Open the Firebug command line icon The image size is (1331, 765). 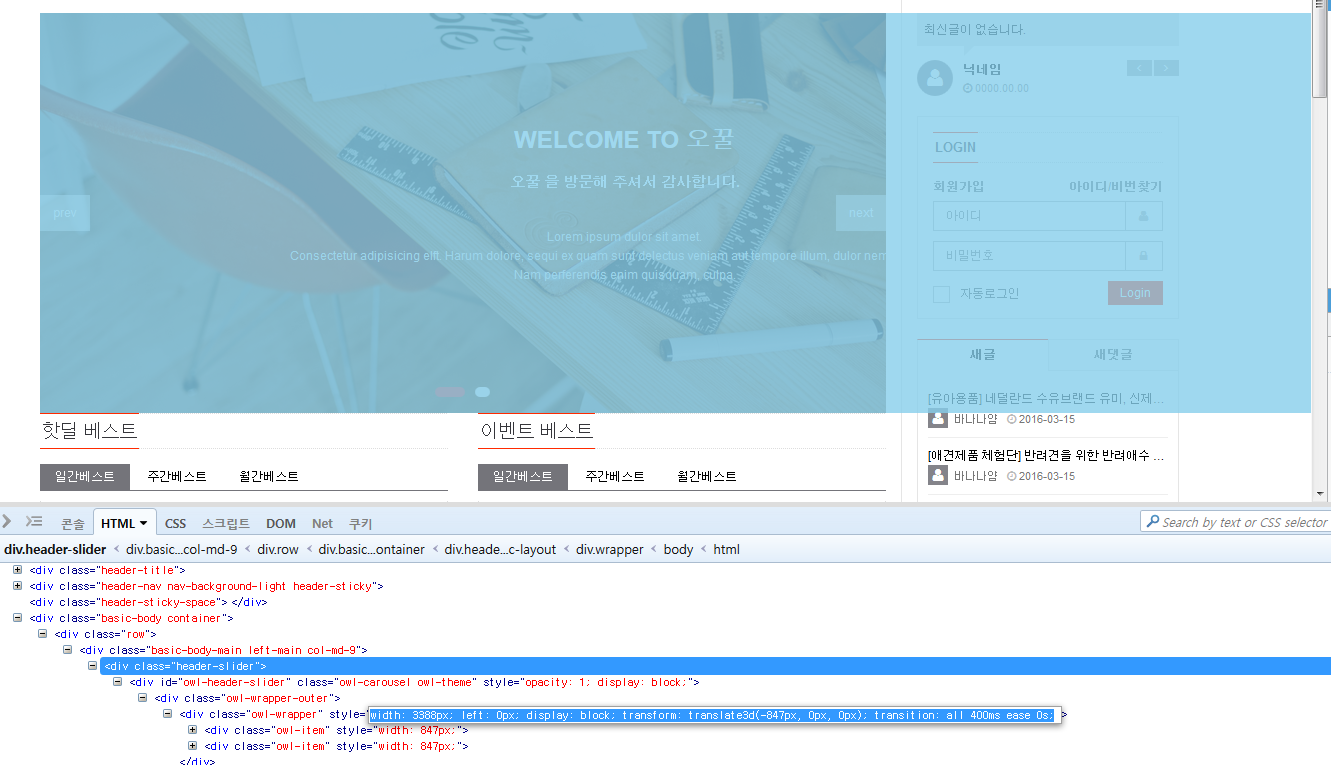(x=34, y=521)
